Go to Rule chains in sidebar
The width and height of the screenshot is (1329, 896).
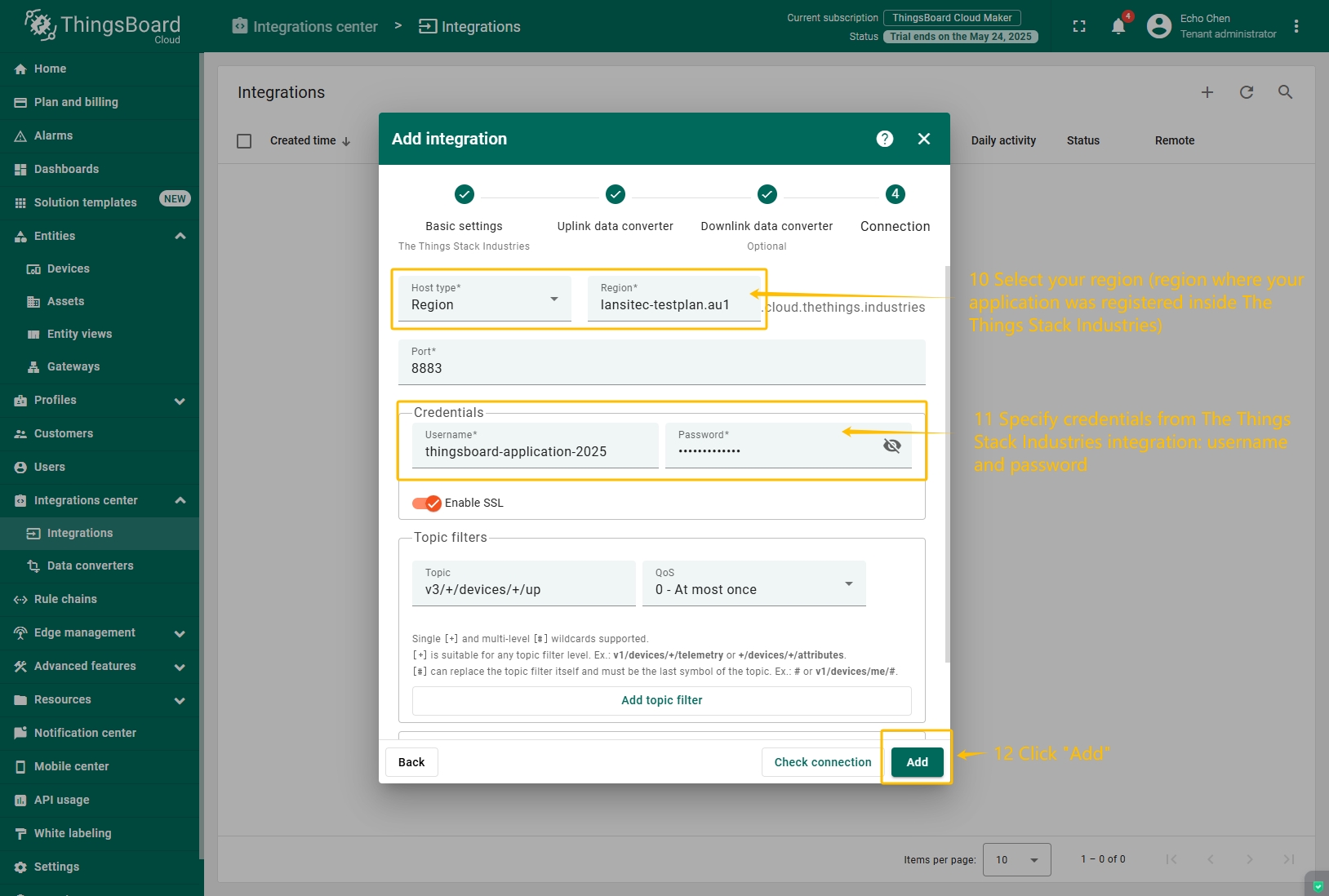point(65,599)
